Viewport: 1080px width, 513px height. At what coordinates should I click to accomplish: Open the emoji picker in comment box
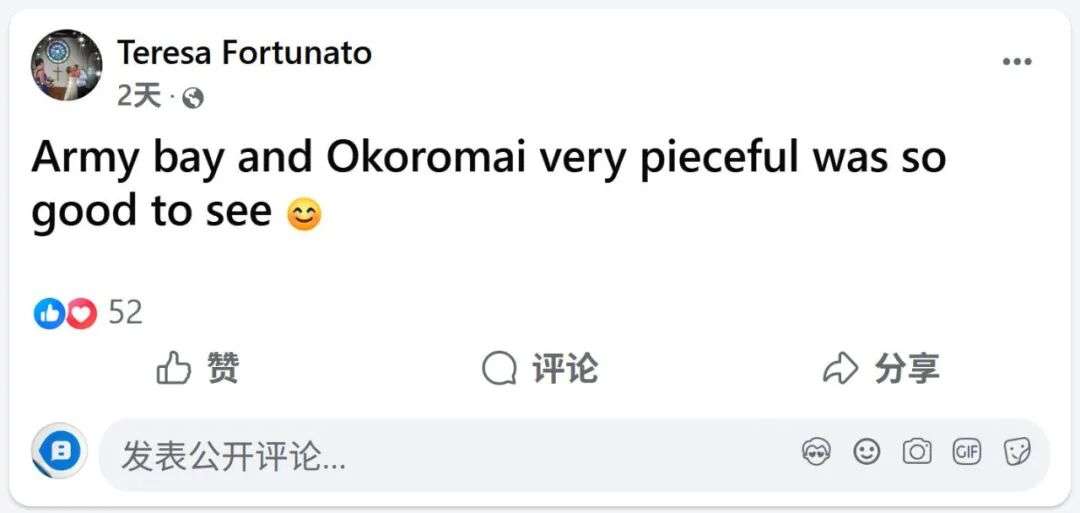[x=867, y=453]
